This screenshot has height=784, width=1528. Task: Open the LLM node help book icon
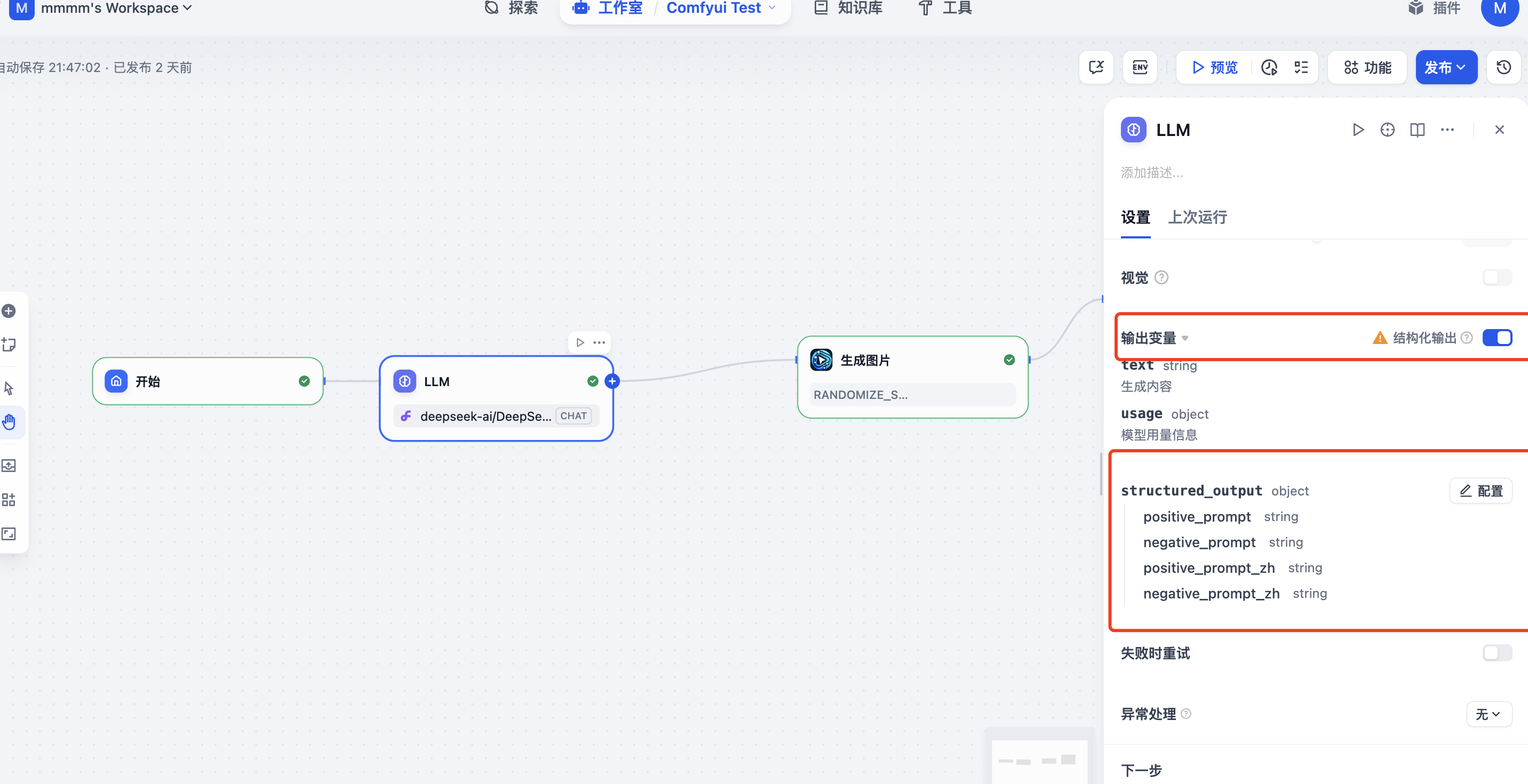coord(1417,129)
